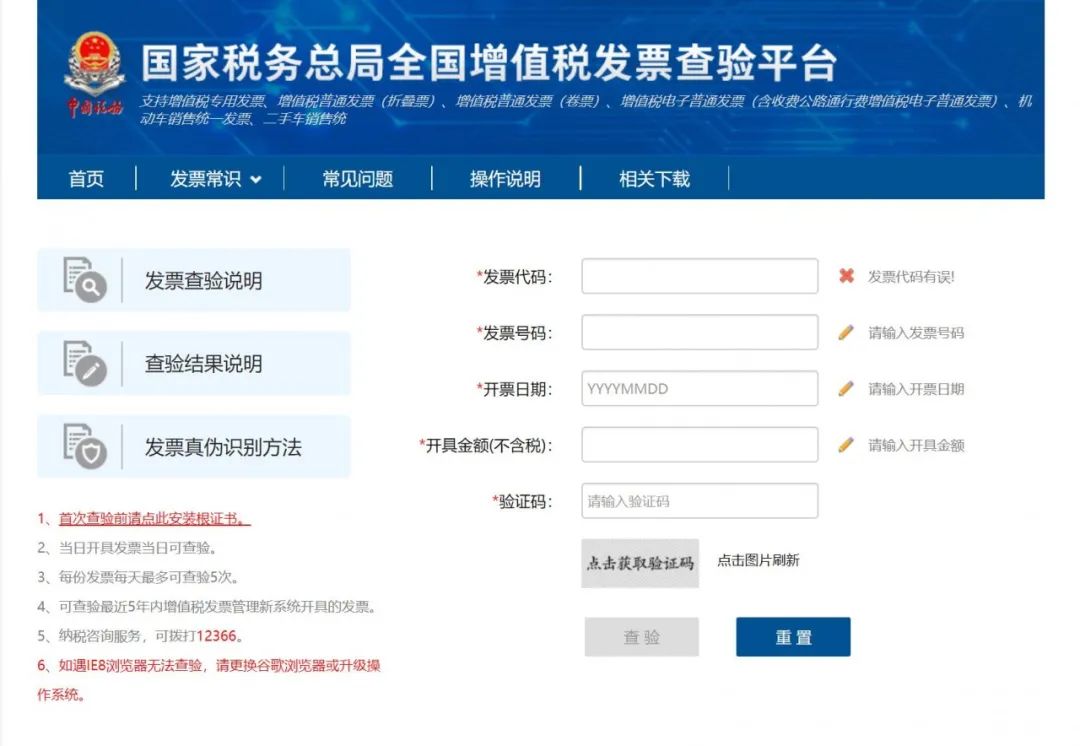
Task: Click the pencil icon next to 请输入开具金额
Action: click(846, 445)
